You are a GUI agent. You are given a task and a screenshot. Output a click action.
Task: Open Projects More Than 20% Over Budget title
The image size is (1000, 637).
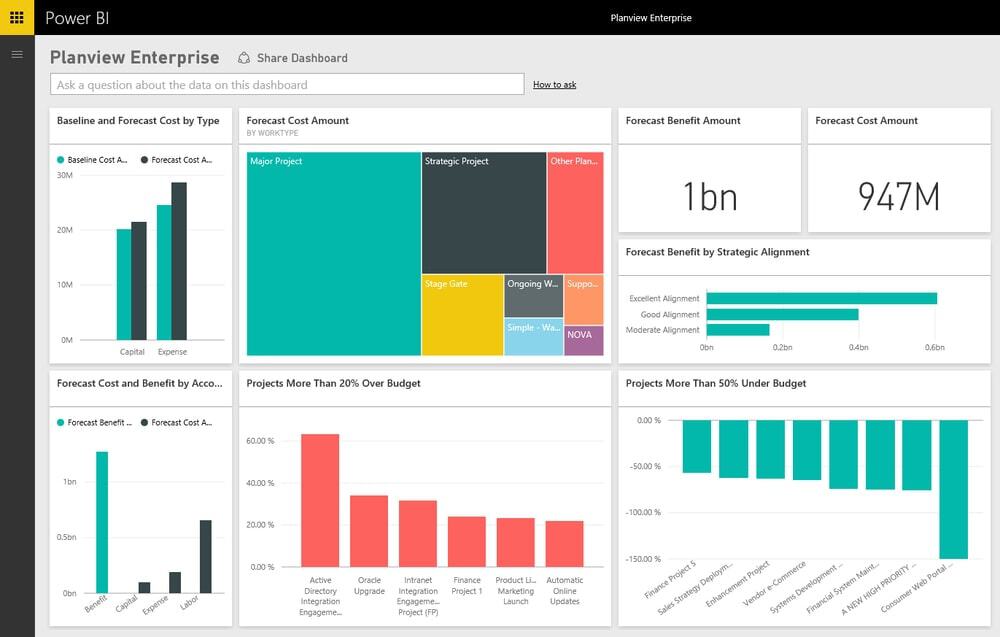(333, 383)
